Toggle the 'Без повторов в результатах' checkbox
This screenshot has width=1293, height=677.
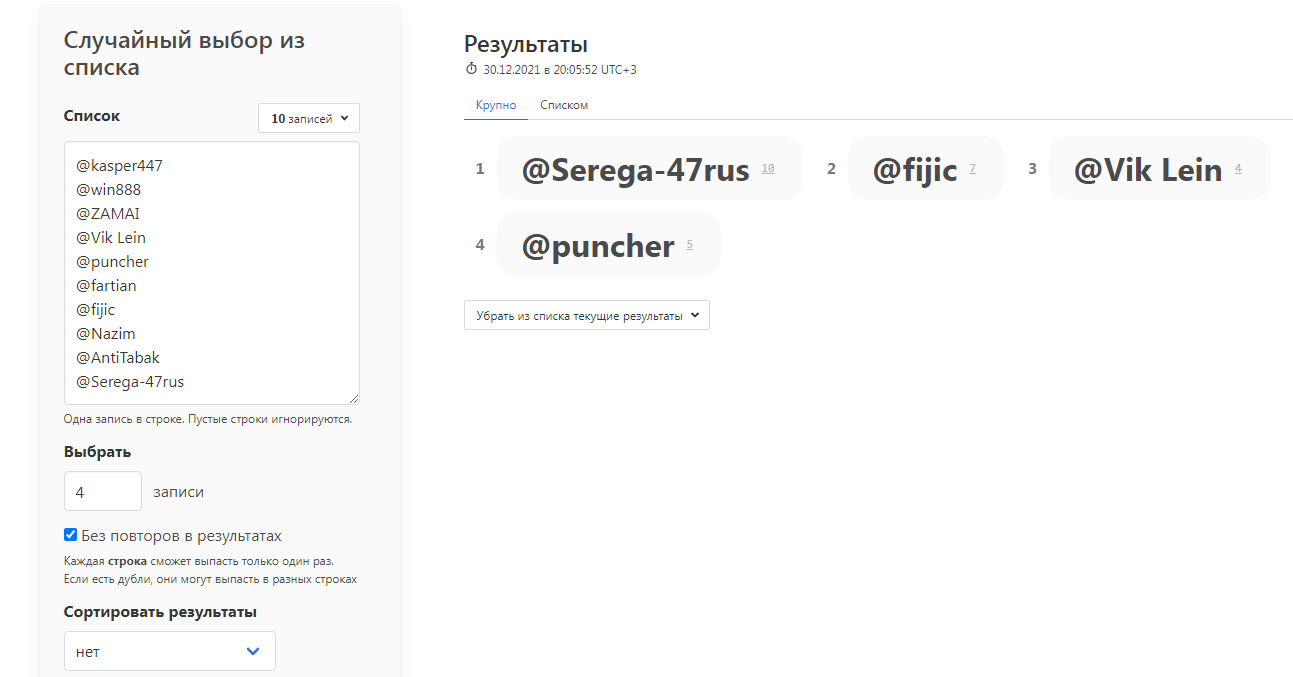[71, 535]
